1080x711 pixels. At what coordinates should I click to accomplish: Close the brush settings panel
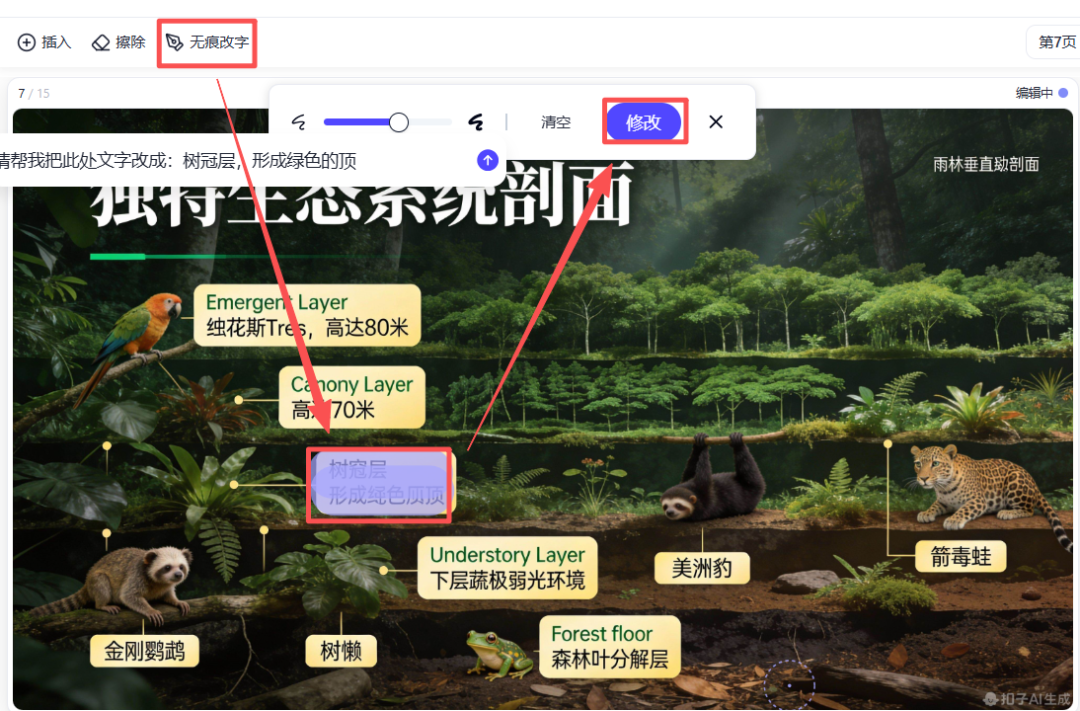[716, 122]
